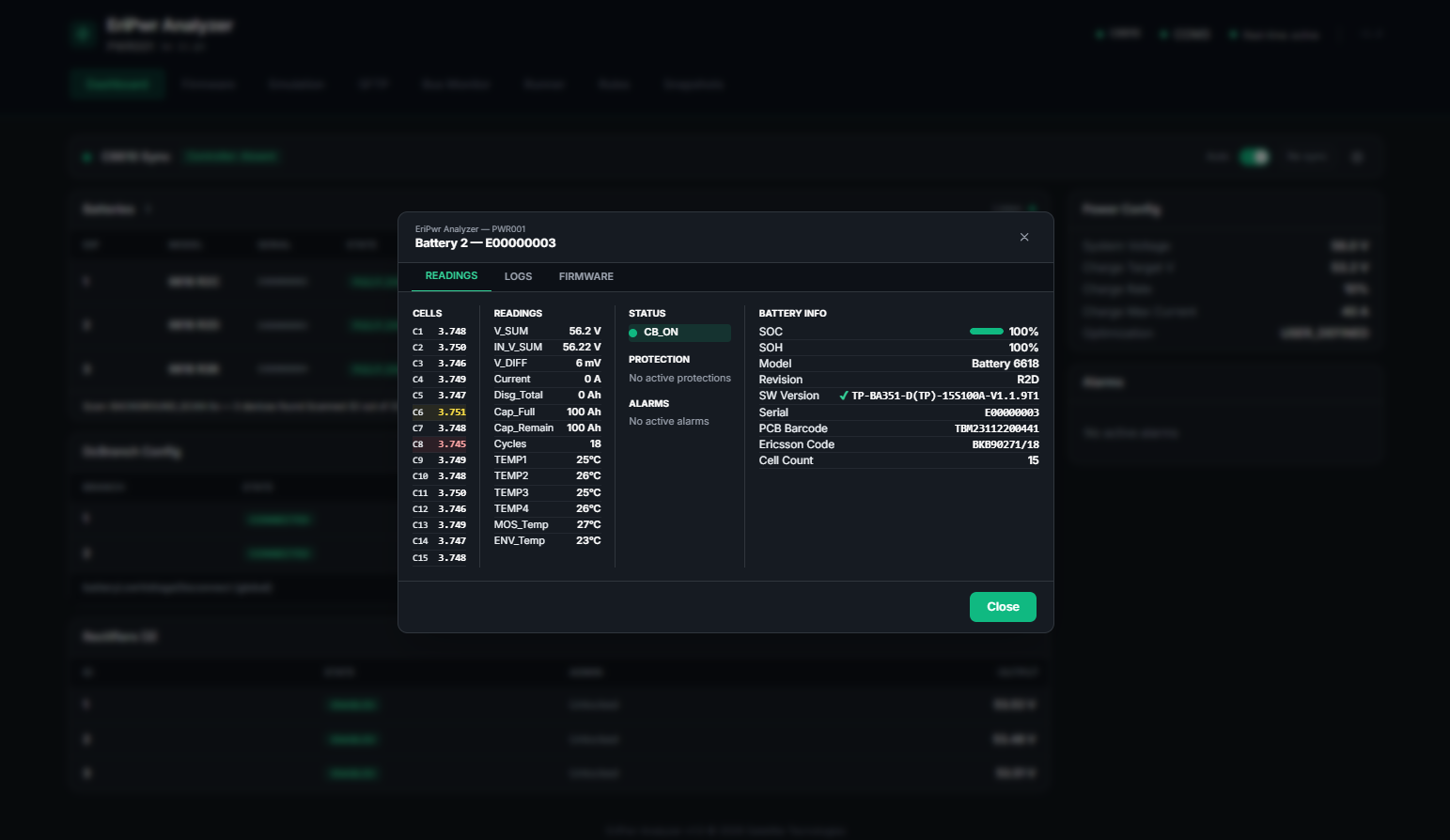Click the Serial number E00000003 value

pyautogui.click(x=1011, y=412)
